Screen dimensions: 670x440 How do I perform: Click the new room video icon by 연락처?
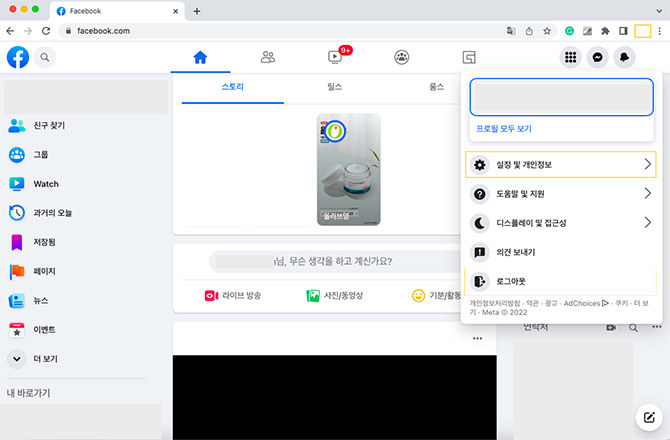(x=611, y=328)
